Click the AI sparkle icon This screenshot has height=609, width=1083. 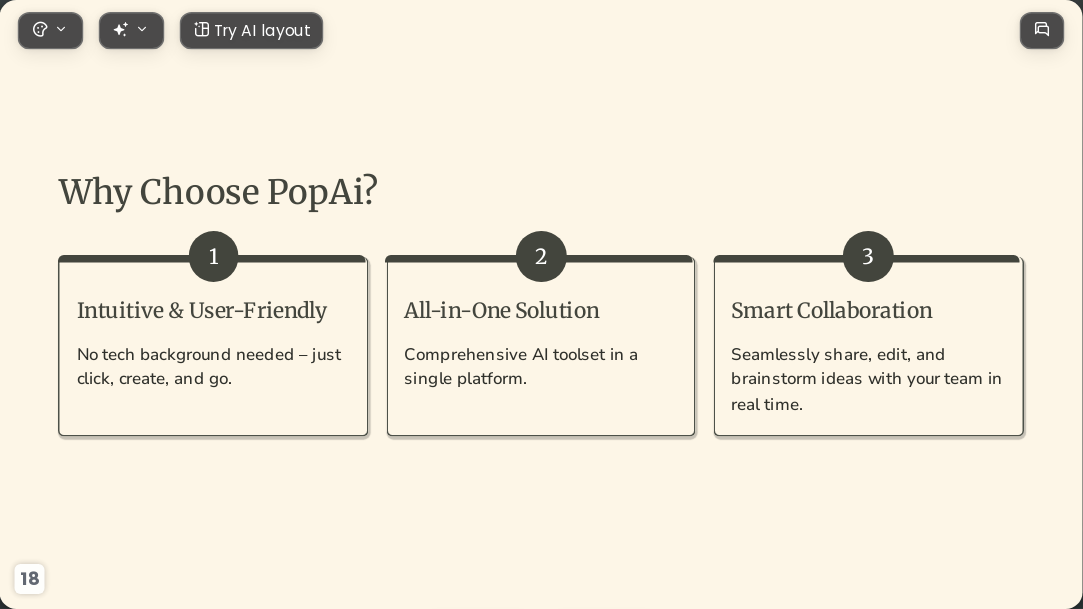coord(121,30)
